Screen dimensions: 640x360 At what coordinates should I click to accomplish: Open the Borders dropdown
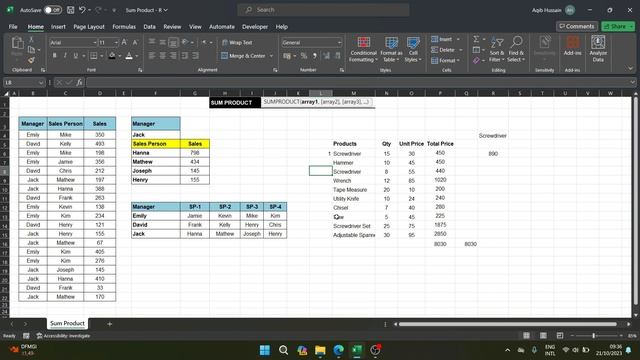[102, 56]
